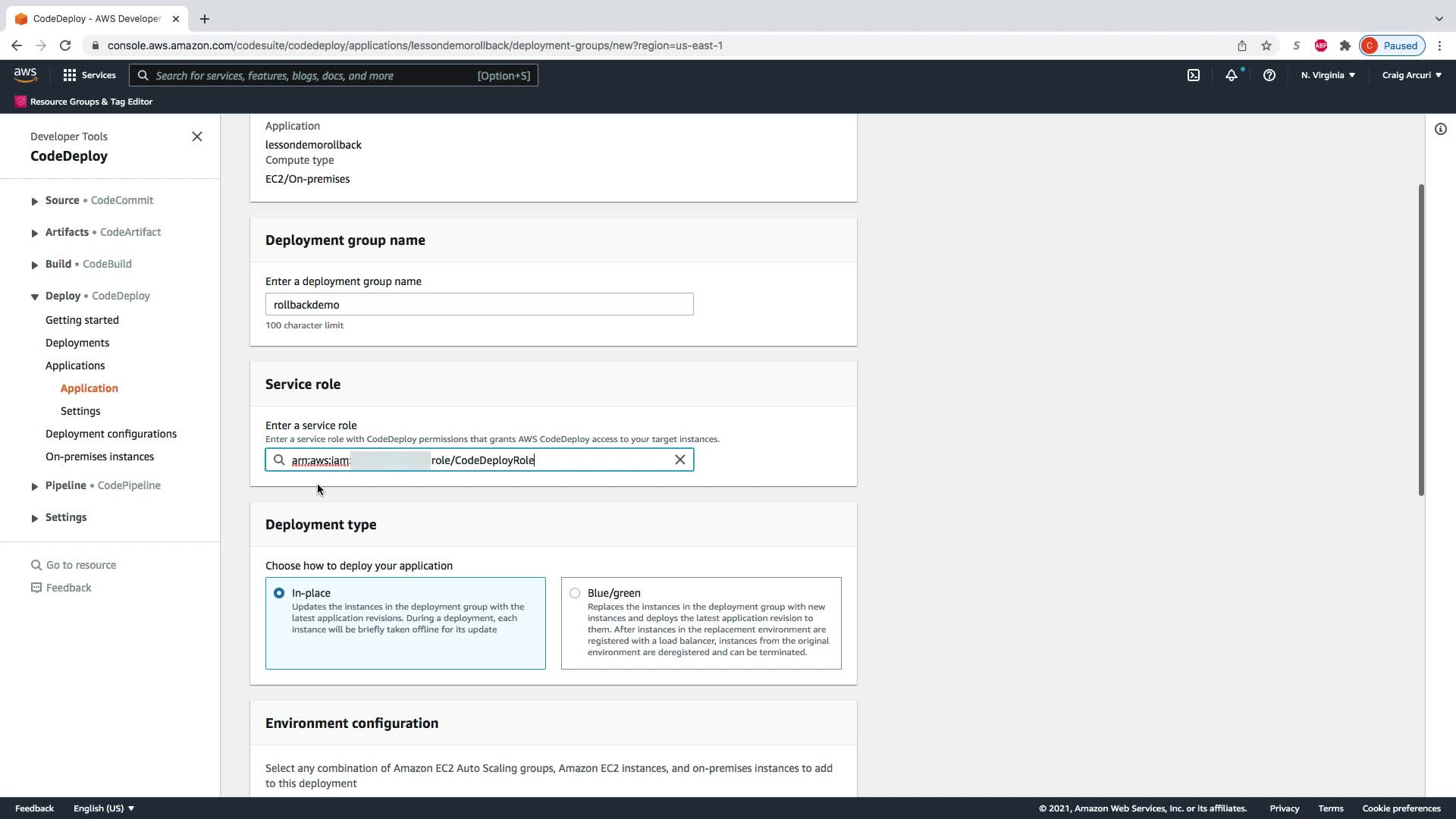Click Resource Groups & Tag Editor
Viewport: 1456px width, 819px height.
[91, 102]
